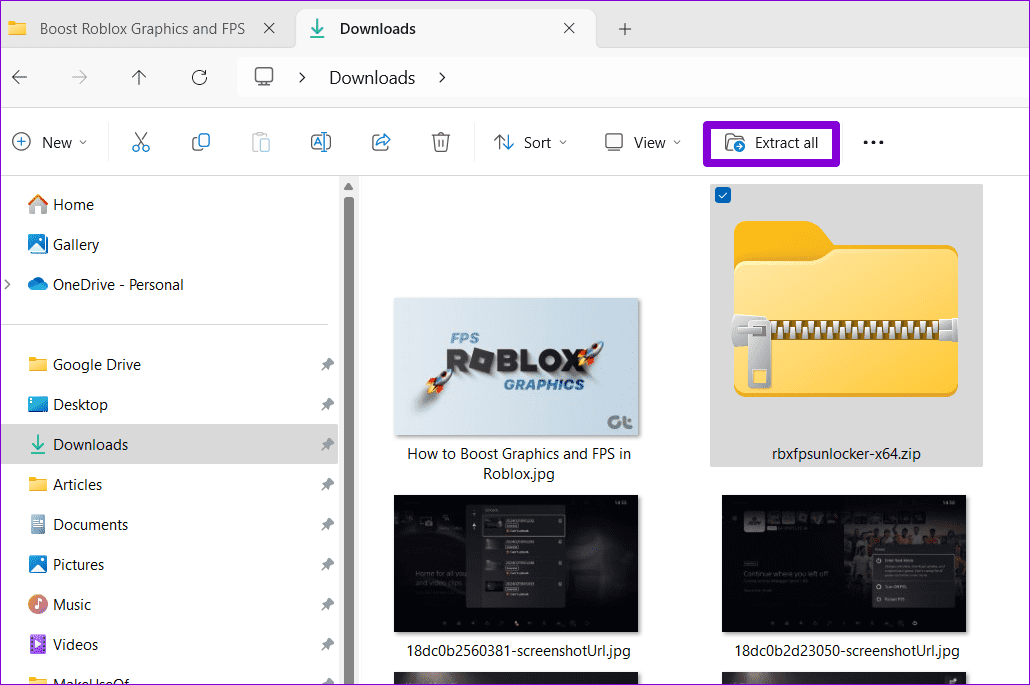
Task: Uncheck the rbxfpsunlocker-x64.zip selection checkbox
Action: 722,195
